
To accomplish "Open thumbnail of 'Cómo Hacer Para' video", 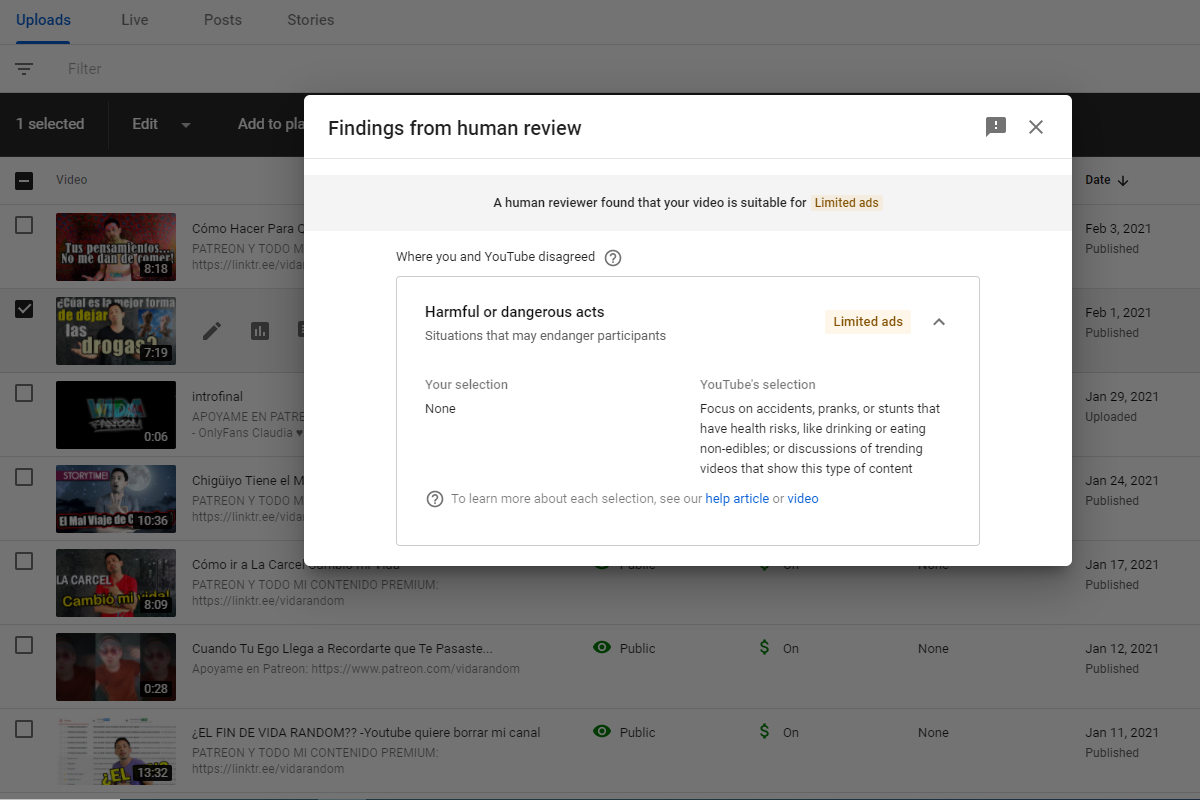I will point(116,246).
